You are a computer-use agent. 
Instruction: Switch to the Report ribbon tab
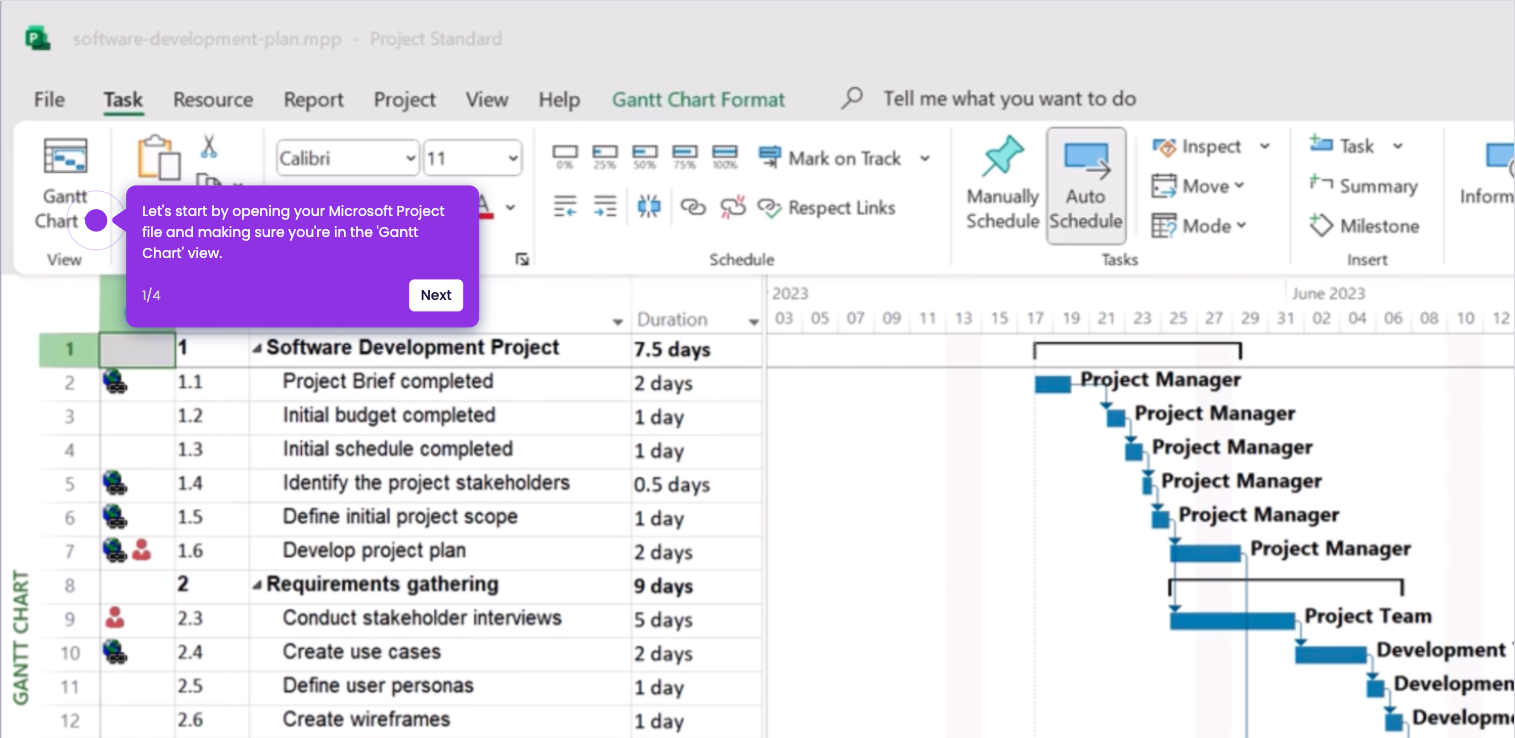[x=313, y=100]
